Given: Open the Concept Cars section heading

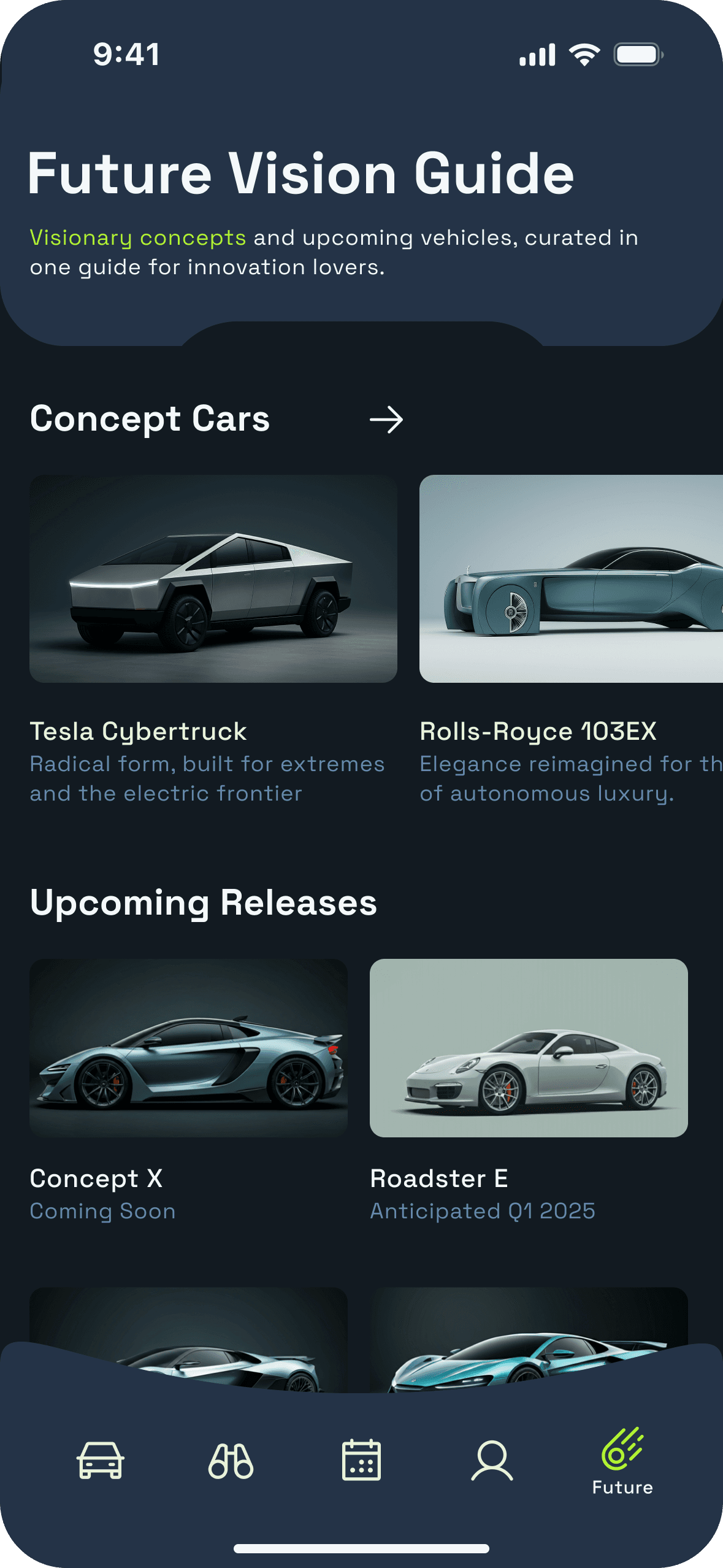Looking at the screenshot, I should [x=150, y=420].
